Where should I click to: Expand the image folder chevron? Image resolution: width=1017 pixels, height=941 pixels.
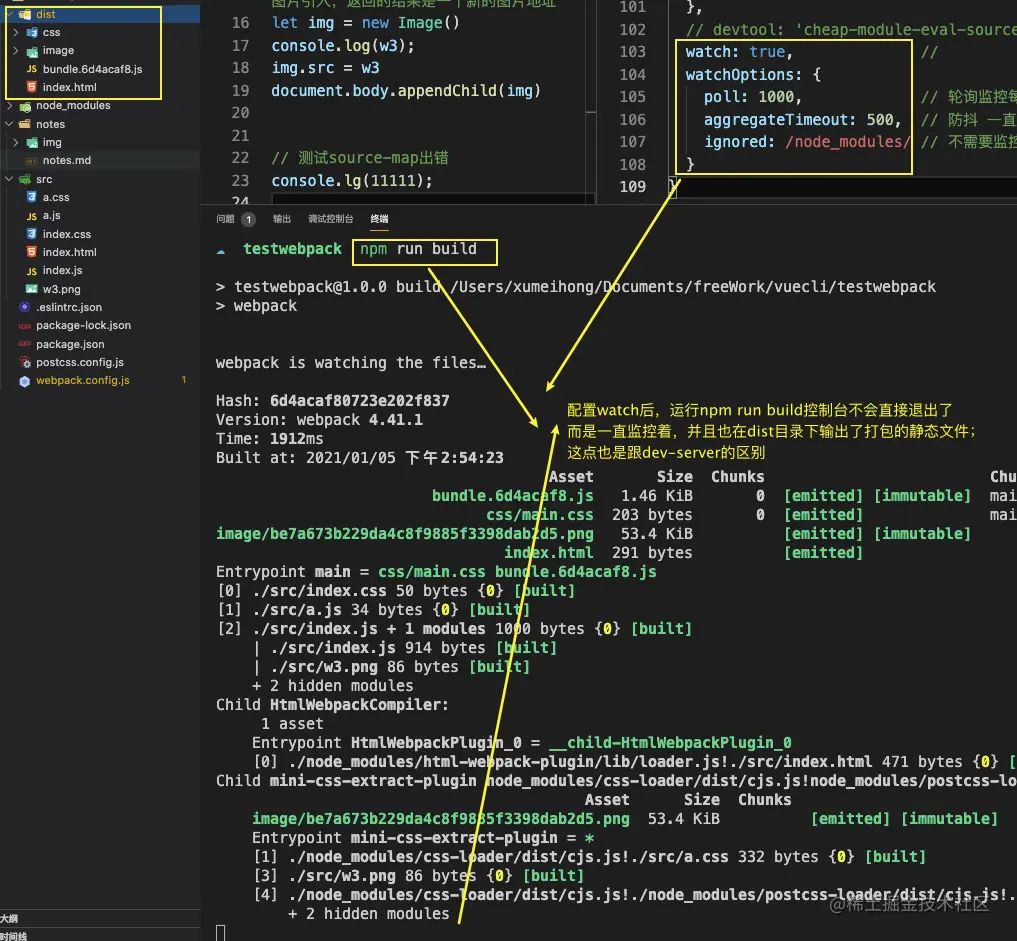(x=16, y=50)
